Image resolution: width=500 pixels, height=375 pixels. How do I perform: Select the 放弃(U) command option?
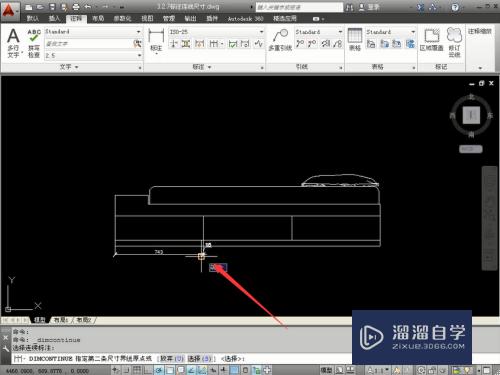(172, 359)
